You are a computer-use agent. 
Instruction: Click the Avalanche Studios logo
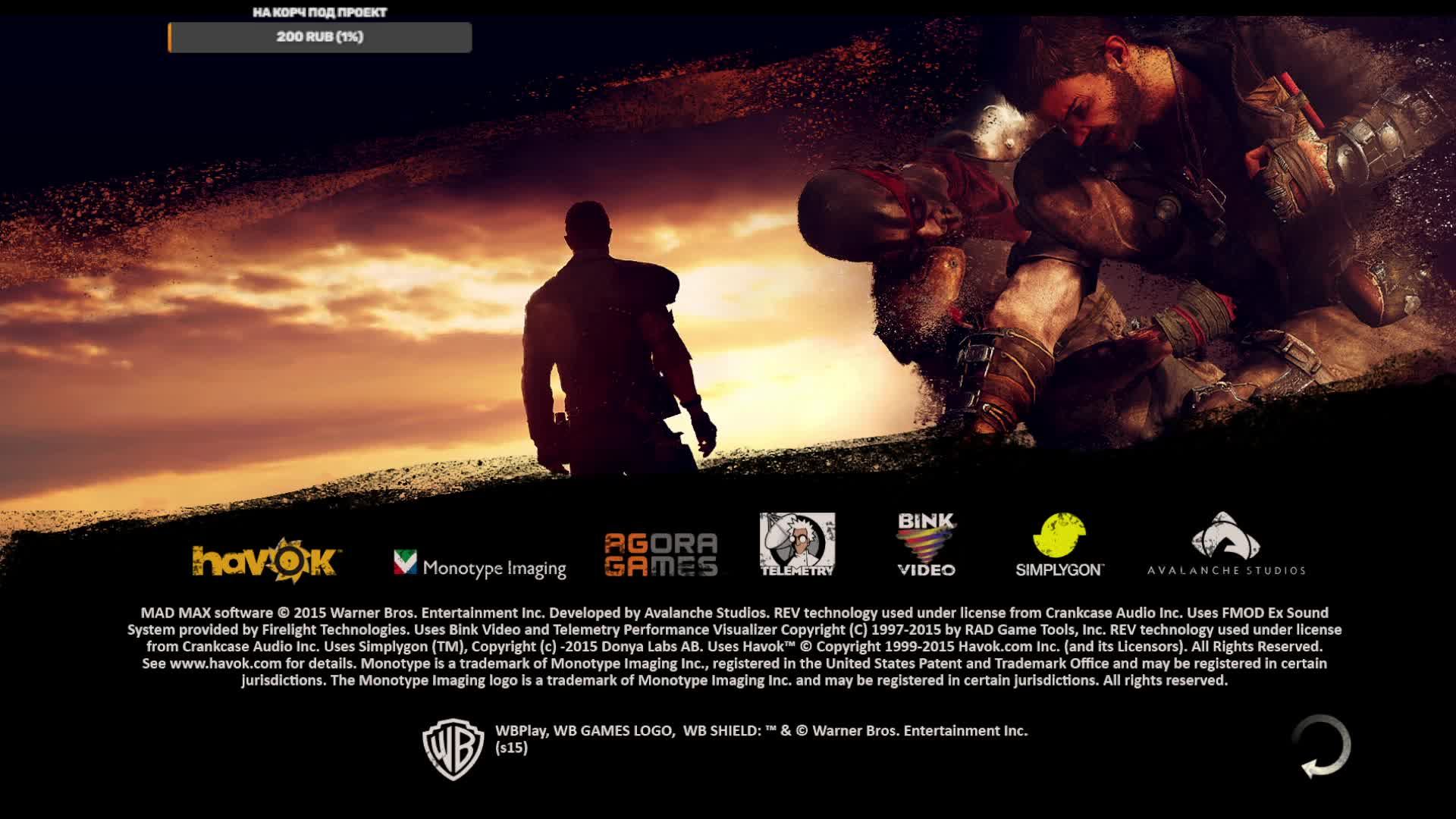click(1225, 537)
